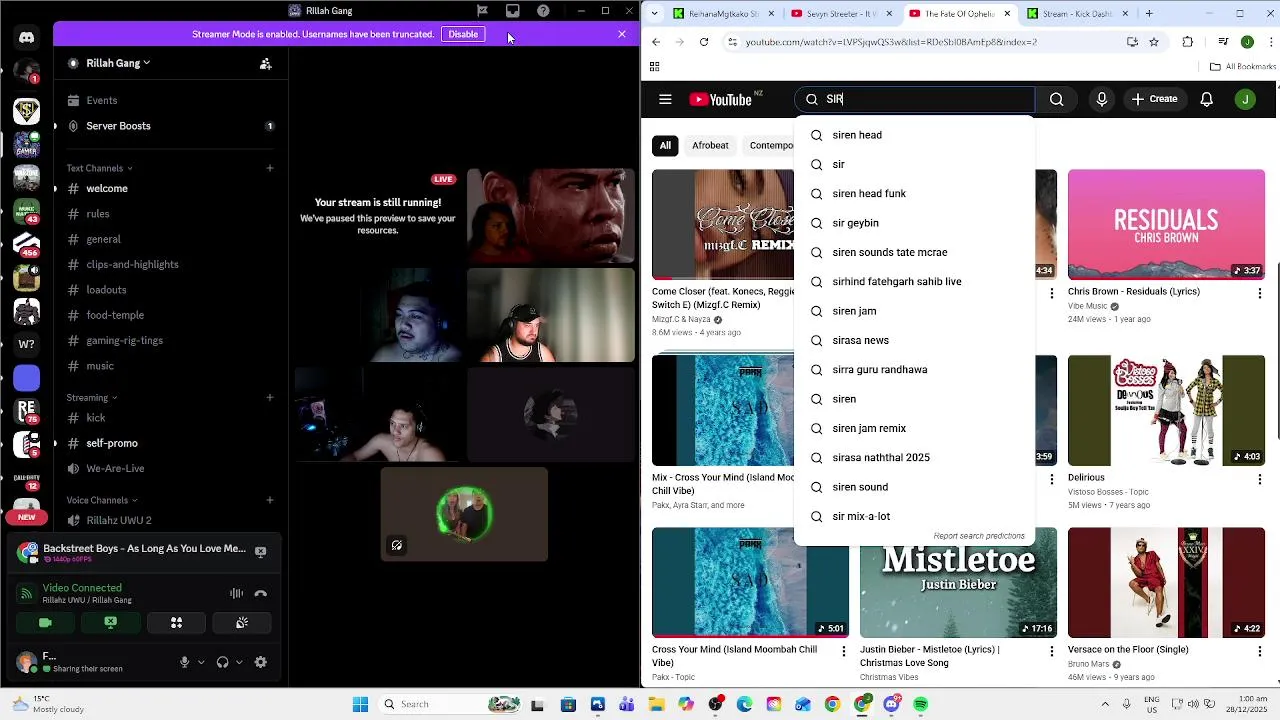
Task: Open #general text channel
Action: point(170,239)
